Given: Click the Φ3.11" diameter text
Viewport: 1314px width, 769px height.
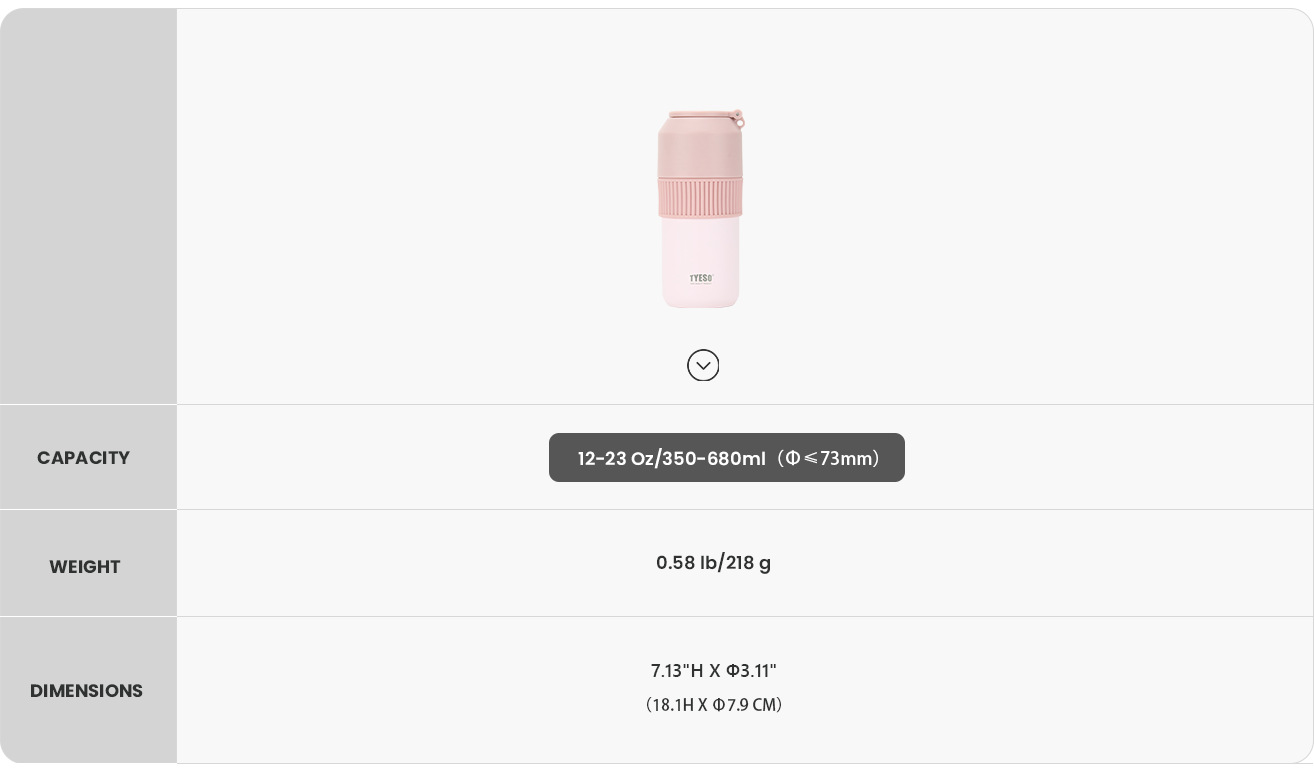Looking at the screenshot, I should [x=751, y=671].
